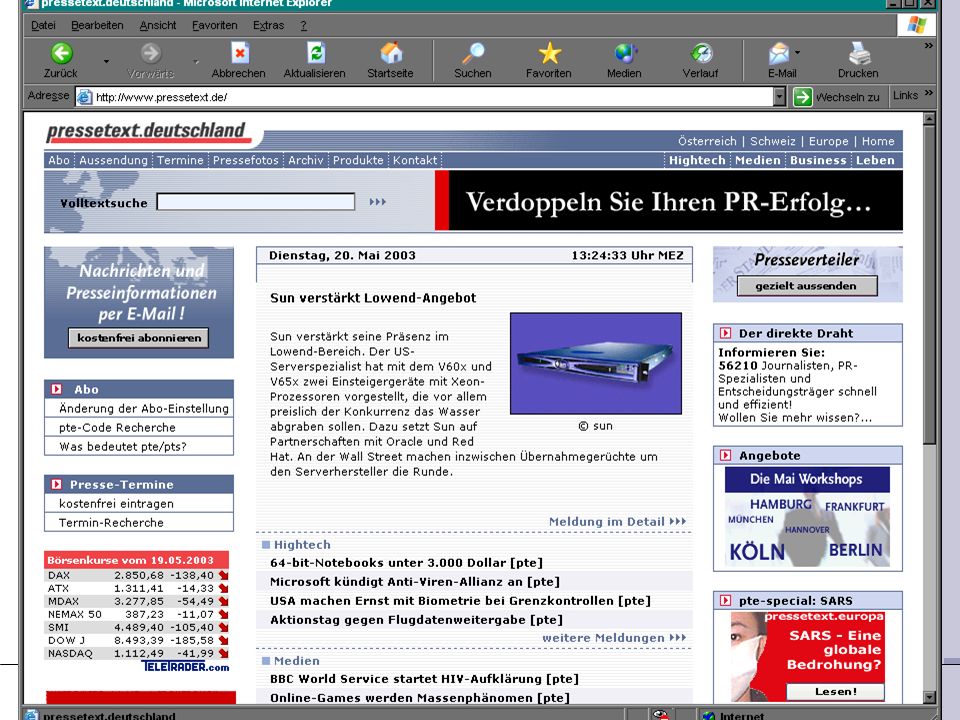960x720 pixels.
Task: Open the Termin-Recherche link
Action: pos(111,523)
